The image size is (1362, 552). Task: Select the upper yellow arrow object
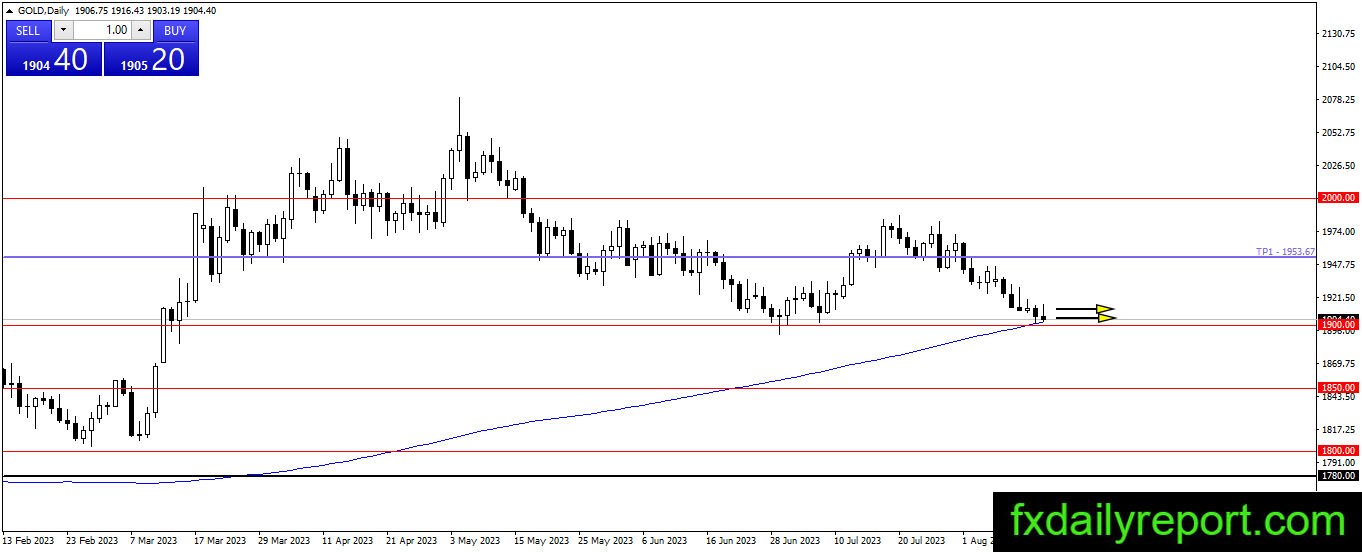[x=1085, y=309]
